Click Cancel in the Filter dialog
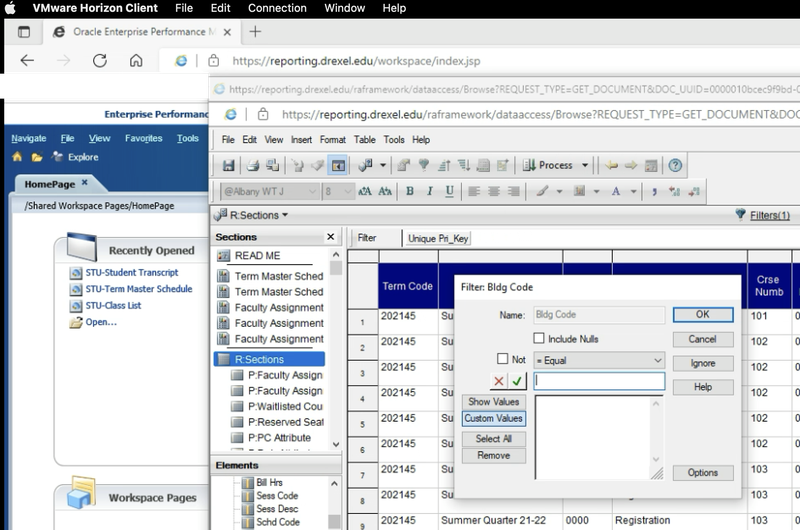This screenshot has height=530, width=800. point(703,339)
